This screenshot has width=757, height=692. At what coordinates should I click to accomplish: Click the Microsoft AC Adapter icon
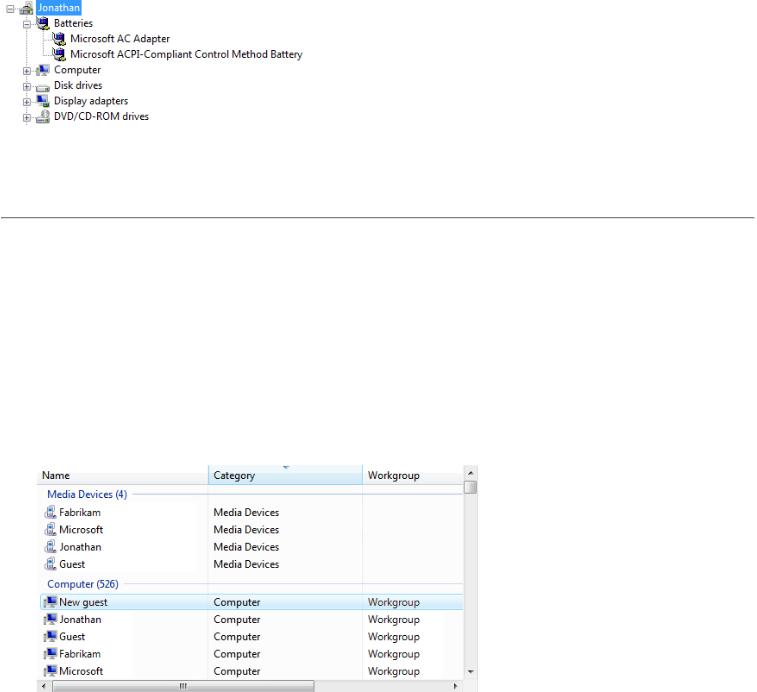click(x=59, y=39)
